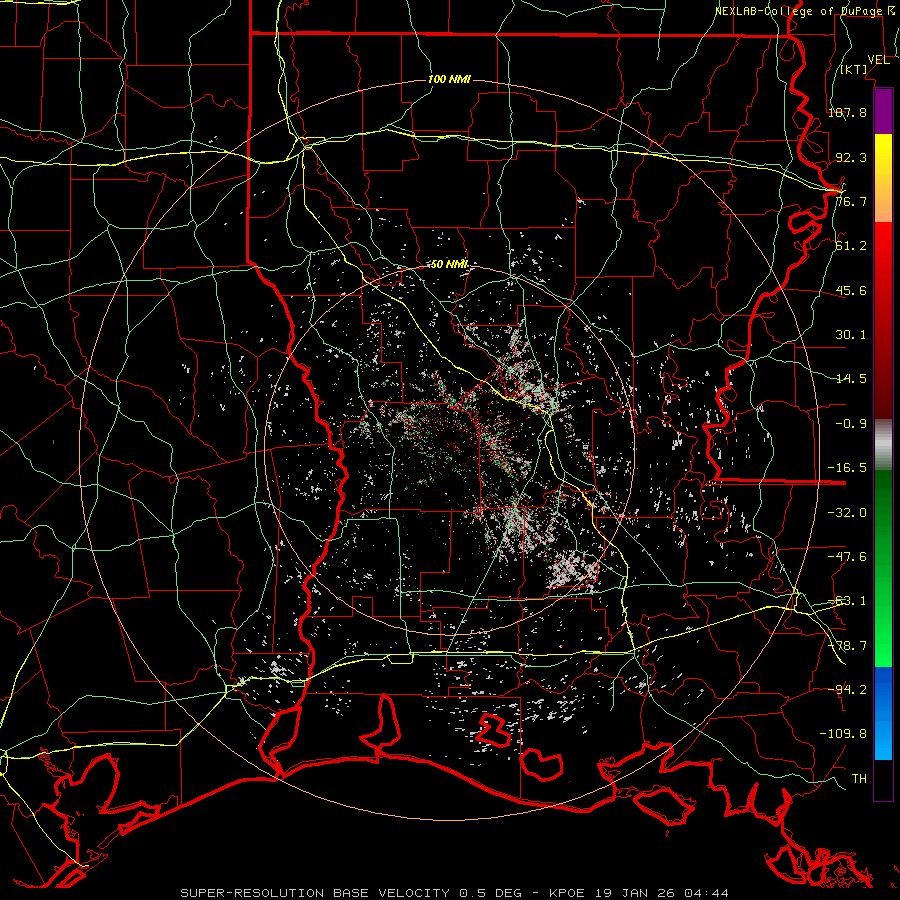
Task: Click the -47.6 legend value
Action: 847,557
